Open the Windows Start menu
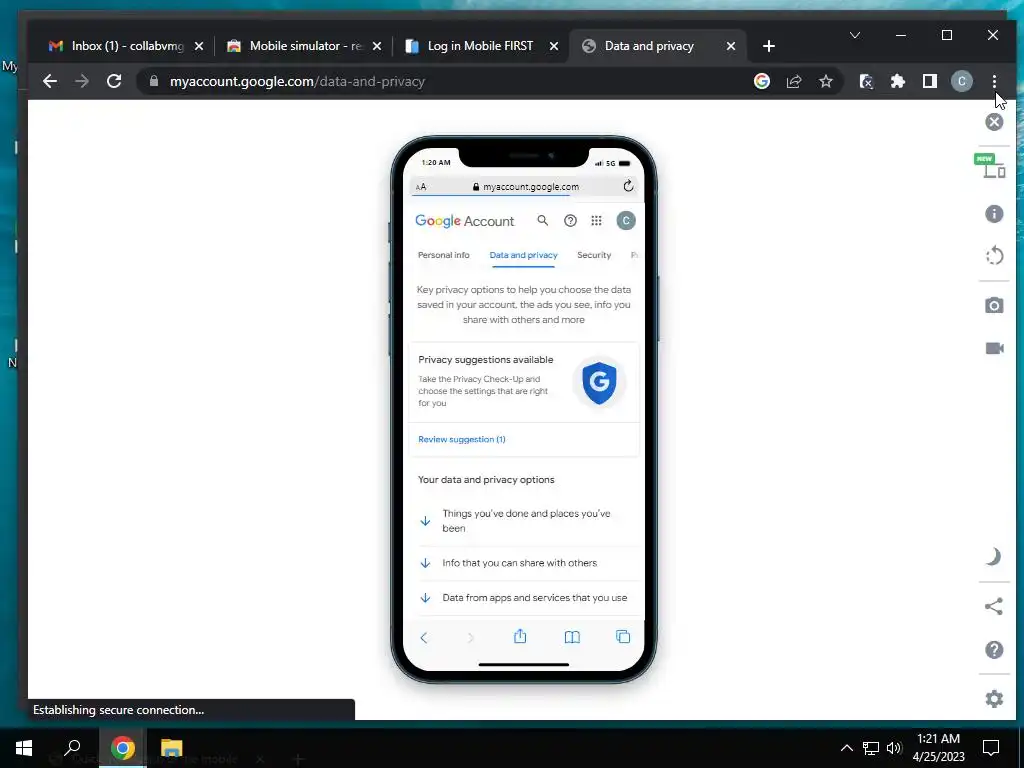 click(x=24, y=748)
